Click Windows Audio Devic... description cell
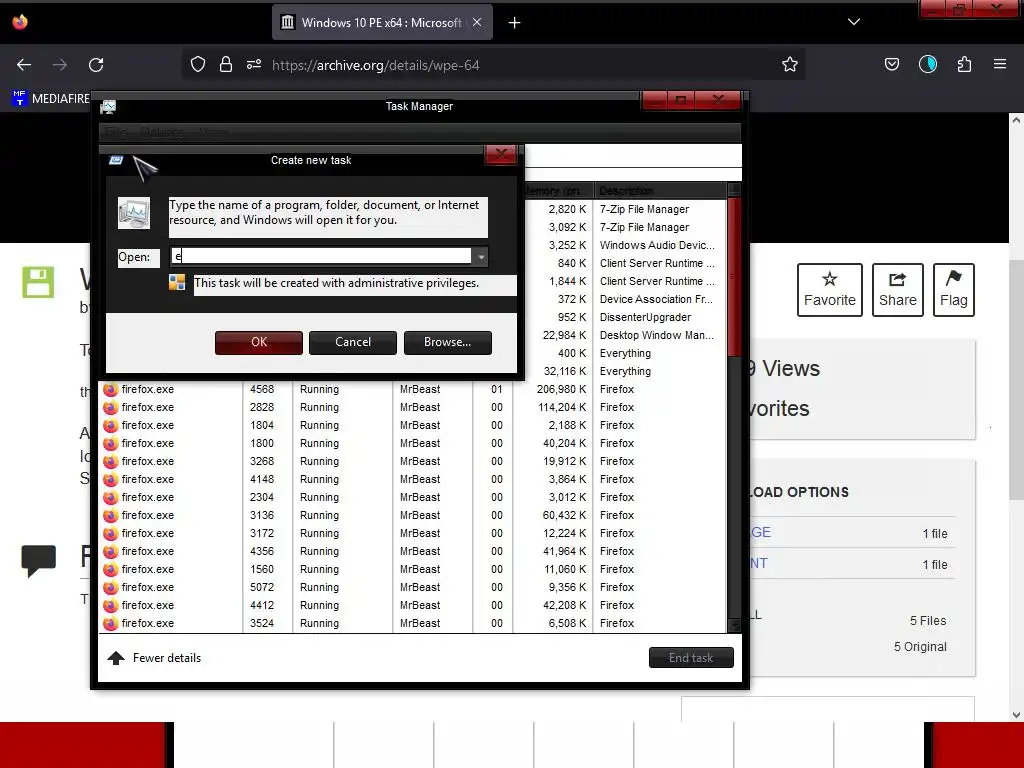This screenshot has height=768, width=1024. [657, 246]
